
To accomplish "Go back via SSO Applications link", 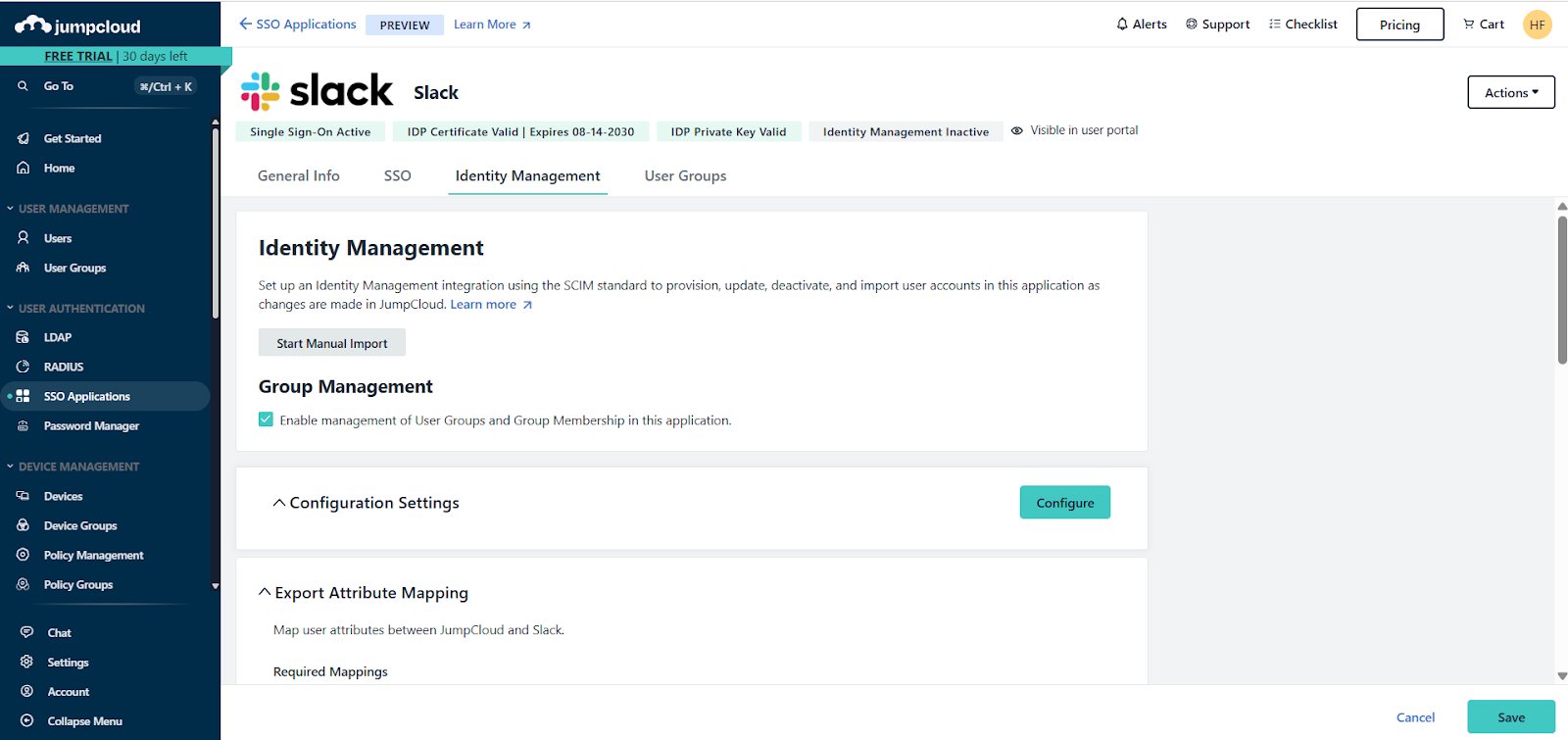I will (298, 24).
